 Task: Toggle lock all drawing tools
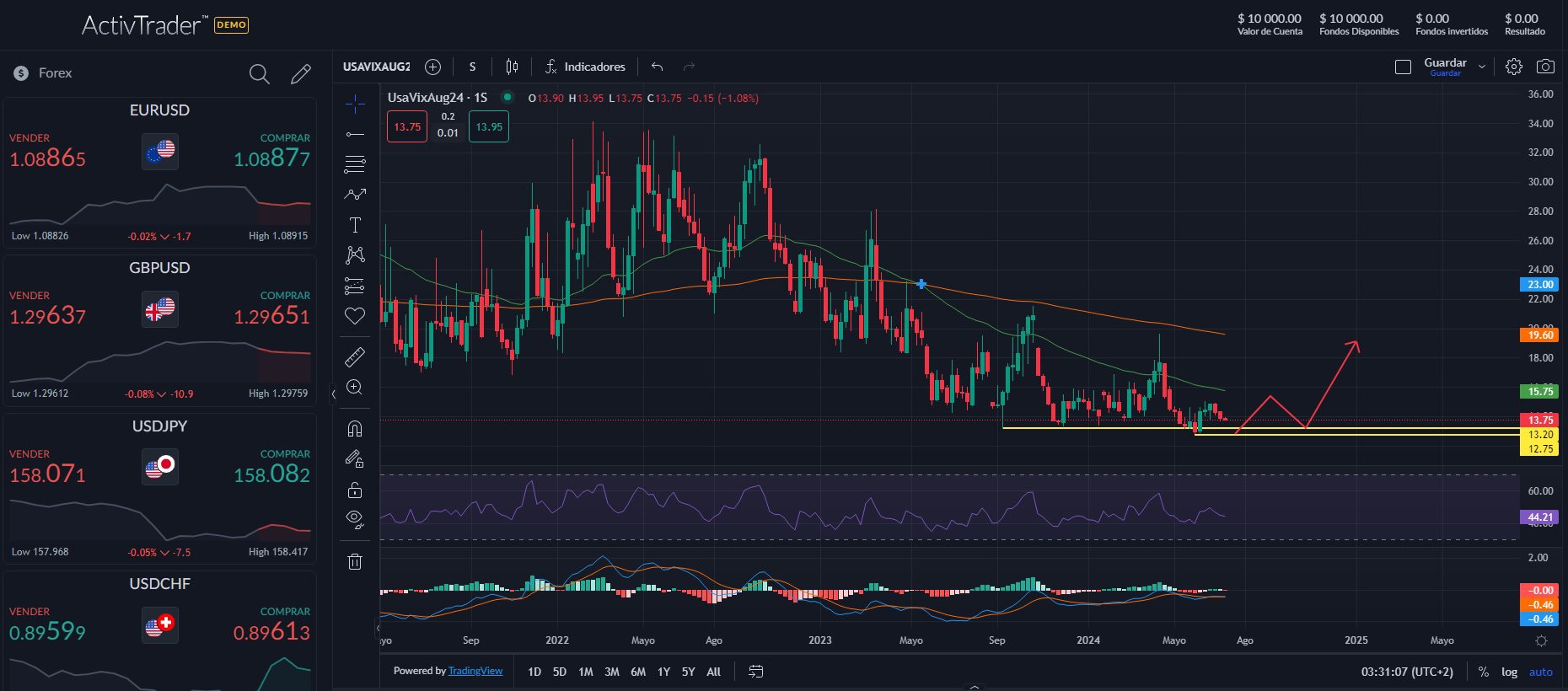tap(355, 490)
